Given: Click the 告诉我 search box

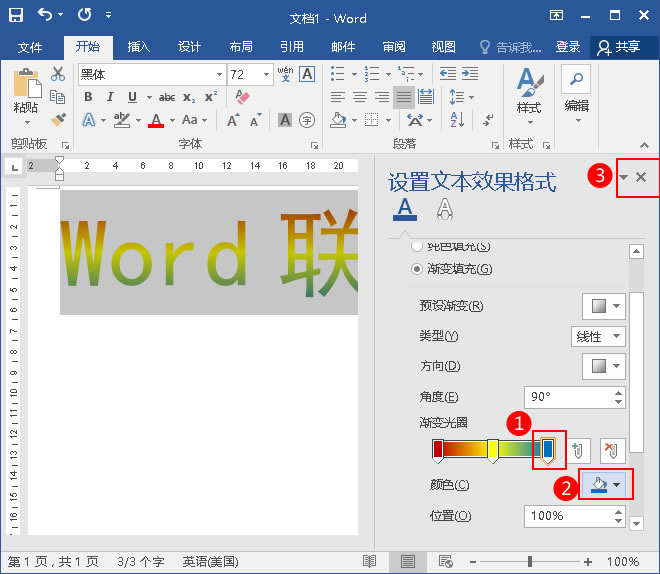Looking at the screenshot, I should (511, 47).
